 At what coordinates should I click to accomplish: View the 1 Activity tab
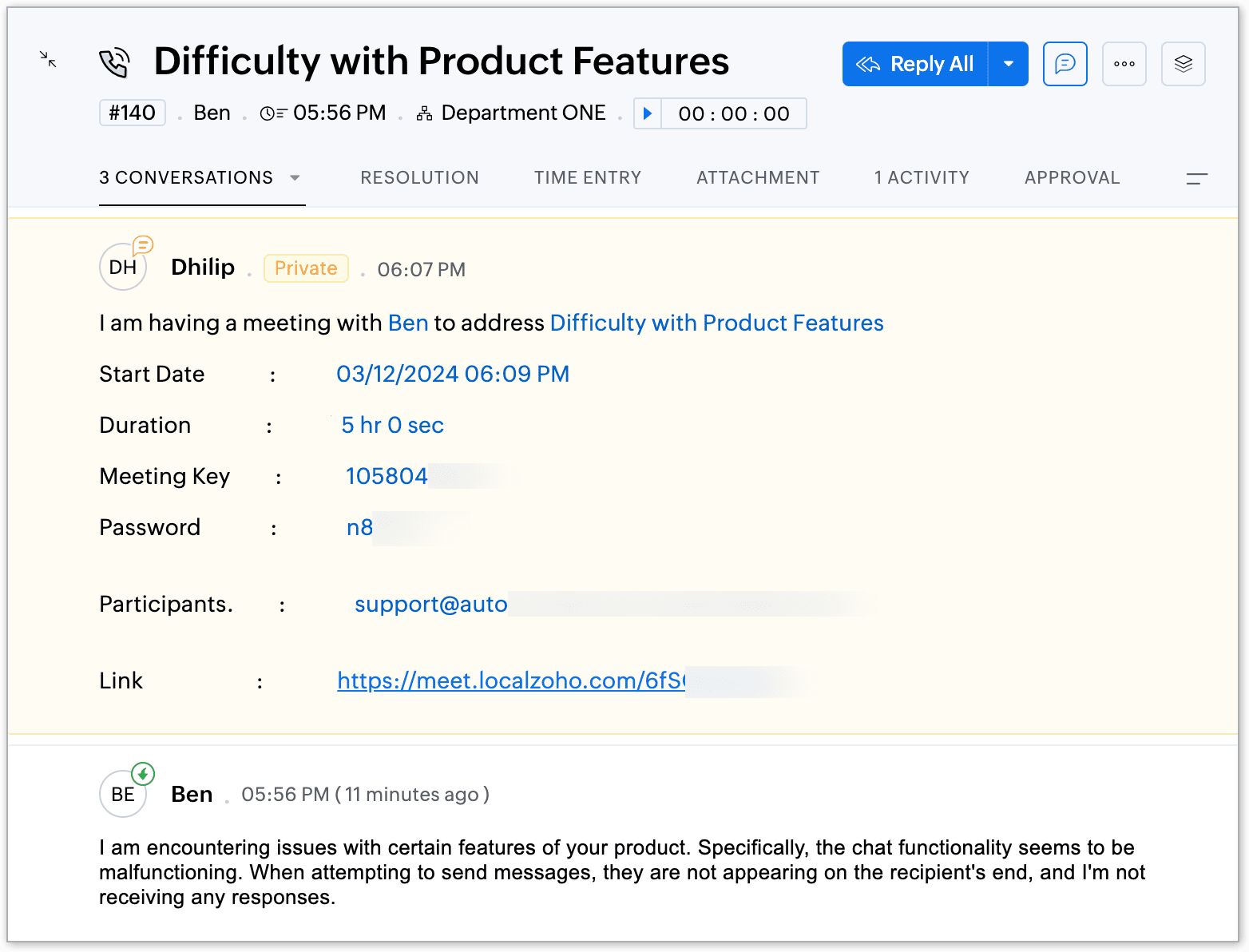[x=922, y=177]
